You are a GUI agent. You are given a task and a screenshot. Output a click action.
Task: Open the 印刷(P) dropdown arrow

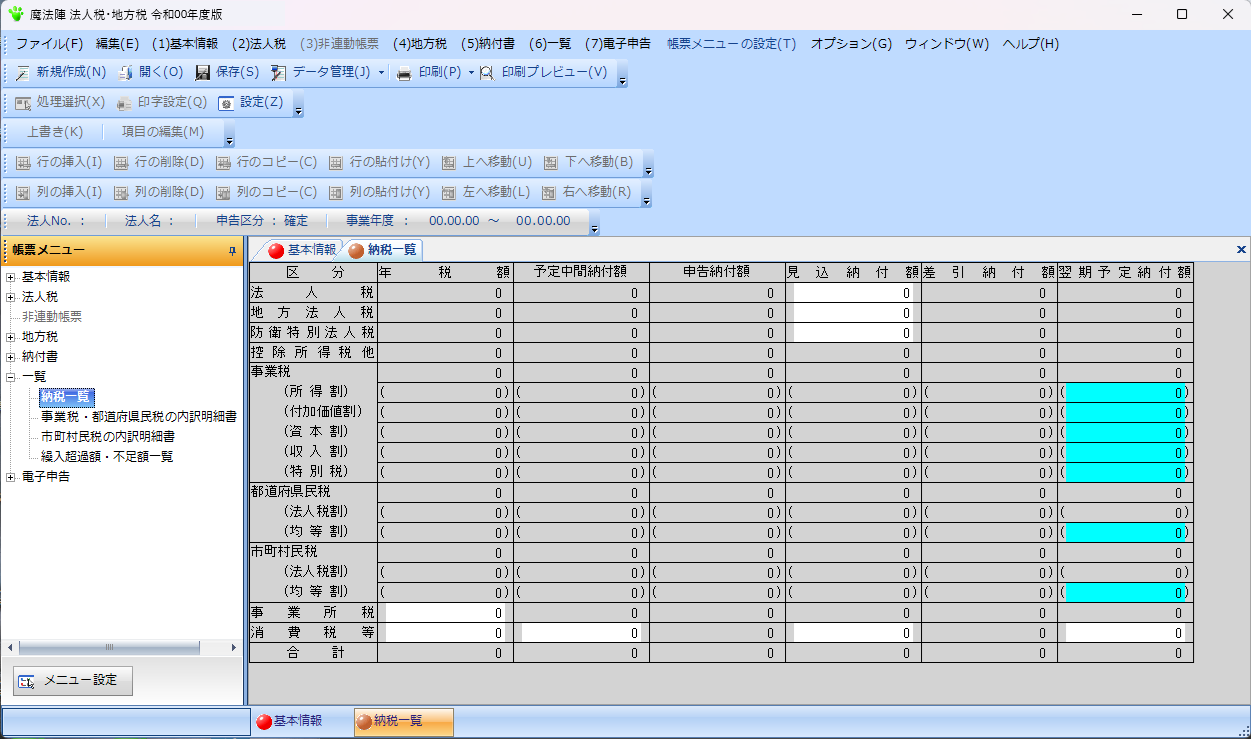click(x=471, y=73)
